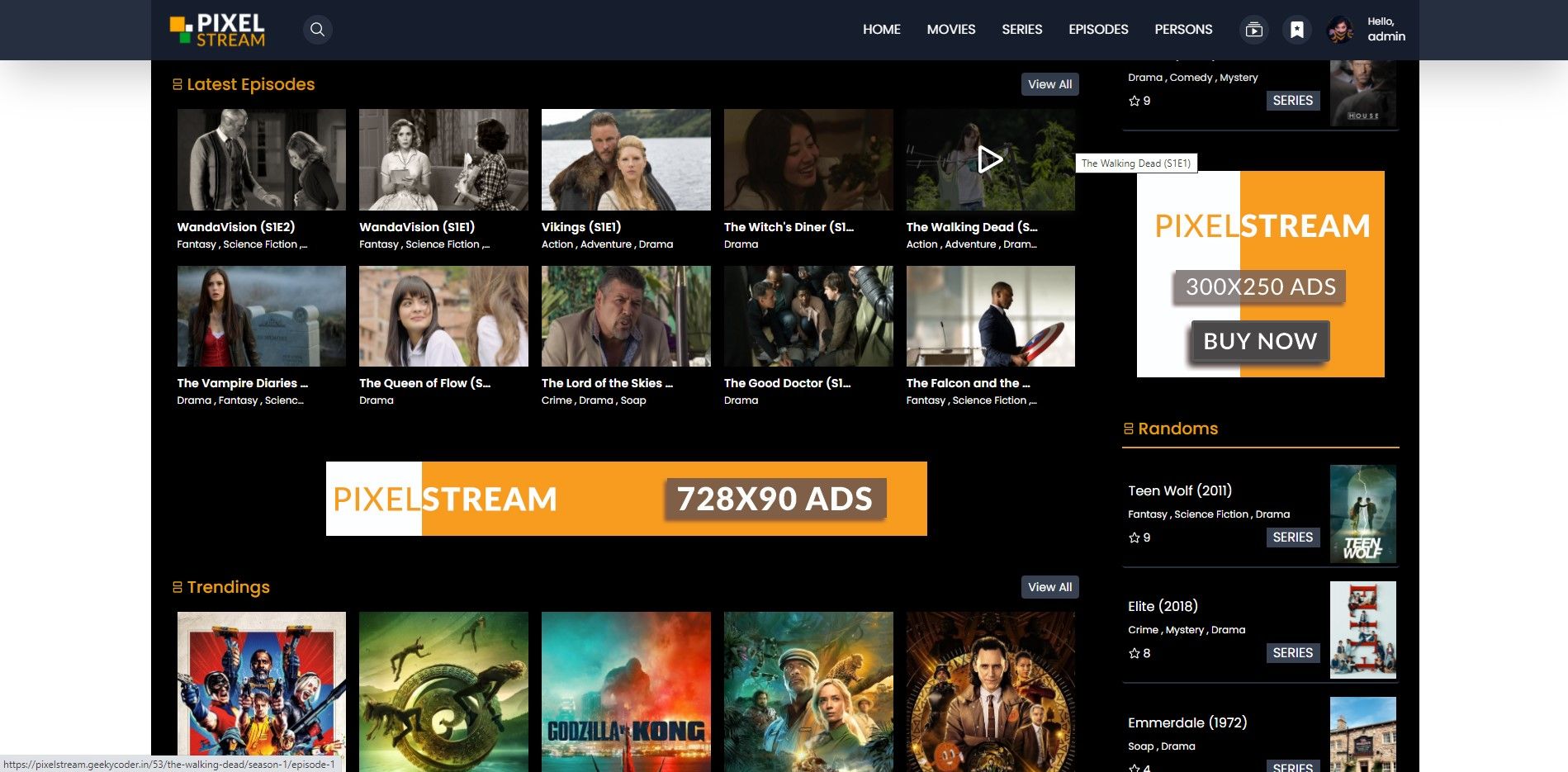1568x772 pixels.
Task: Open The Suicide Squad trending poster
Action: 262,692
